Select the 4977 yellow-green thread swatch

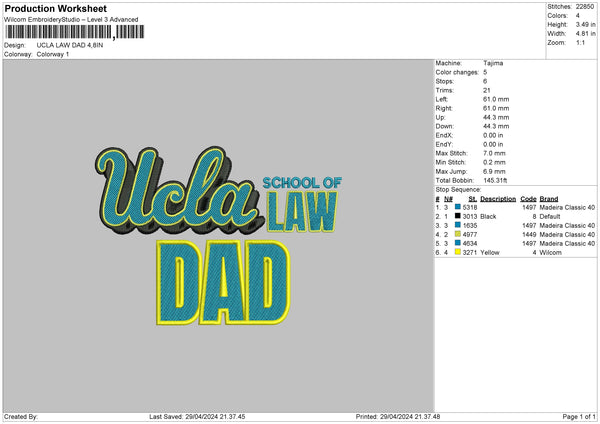[458, 234]
